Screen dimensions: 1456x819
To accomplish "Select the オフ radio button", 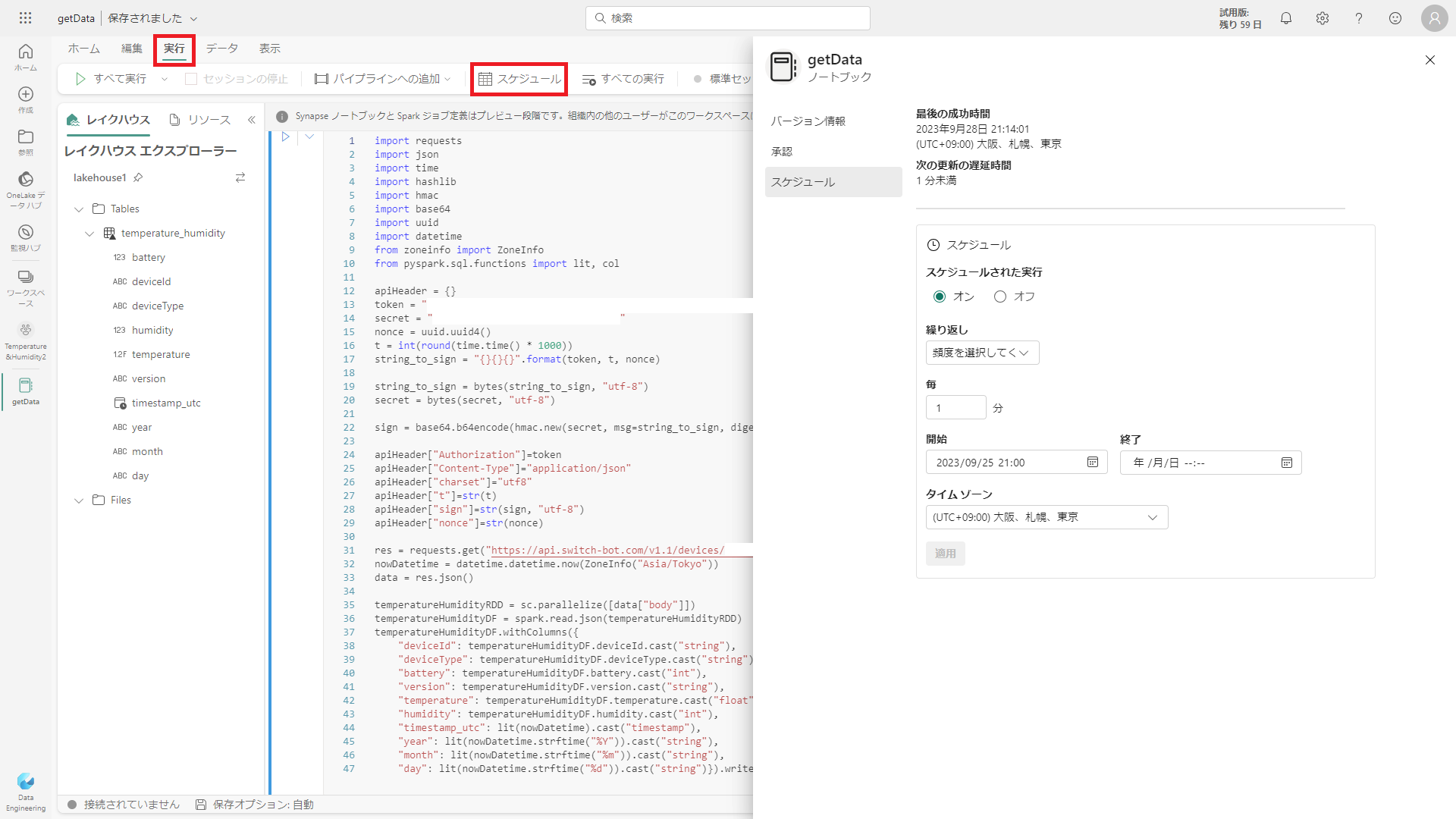I will [1000, 297].
